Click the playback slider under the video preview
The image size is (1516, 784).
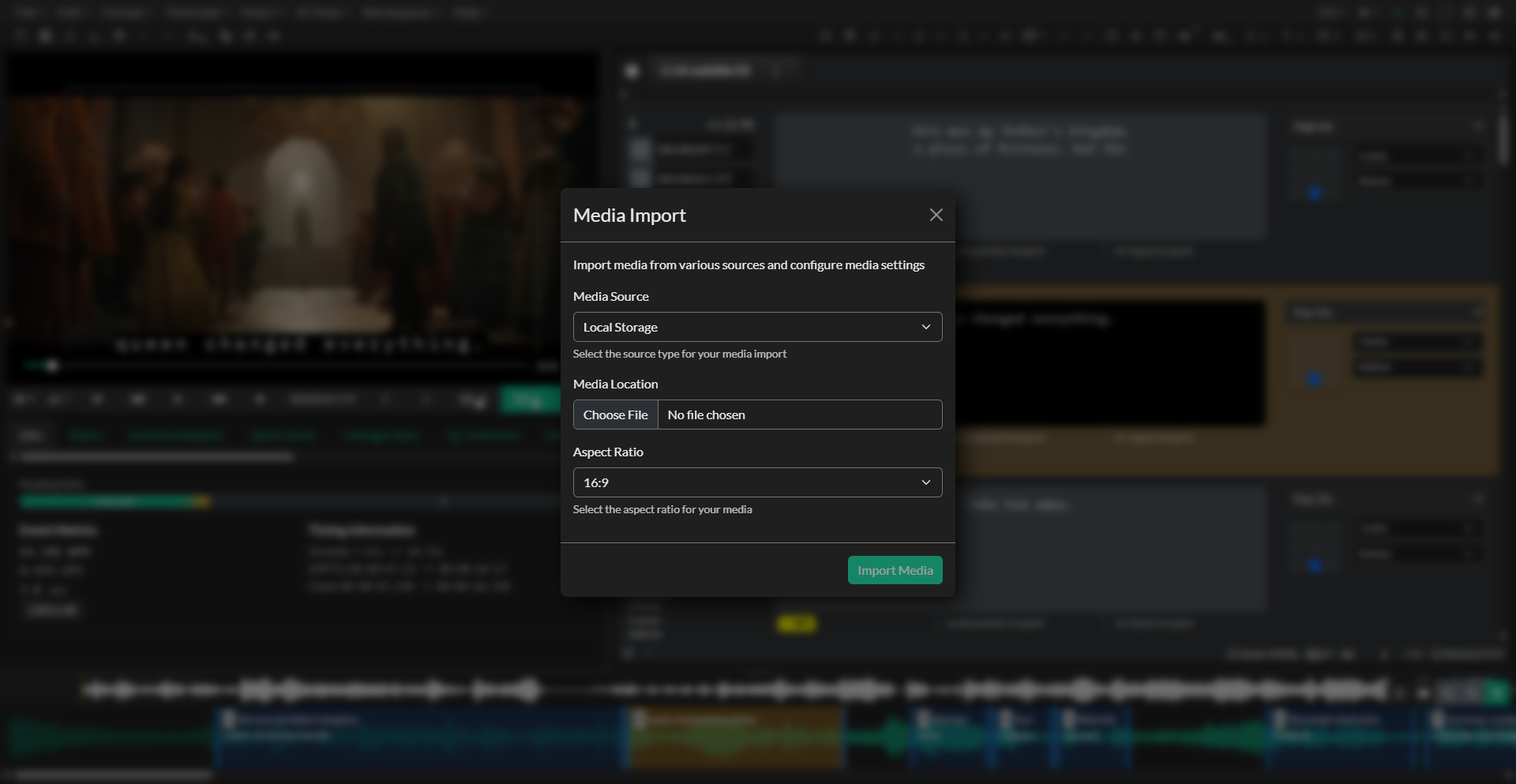pos(52,366)
